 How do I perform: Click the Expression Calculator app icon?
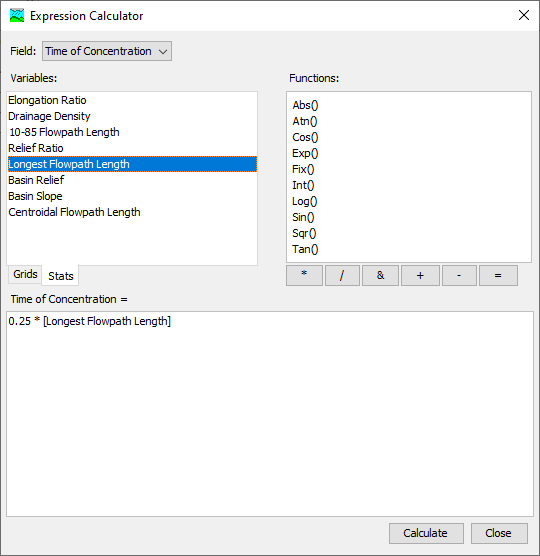pyautogui.click(x=17, y=16)
